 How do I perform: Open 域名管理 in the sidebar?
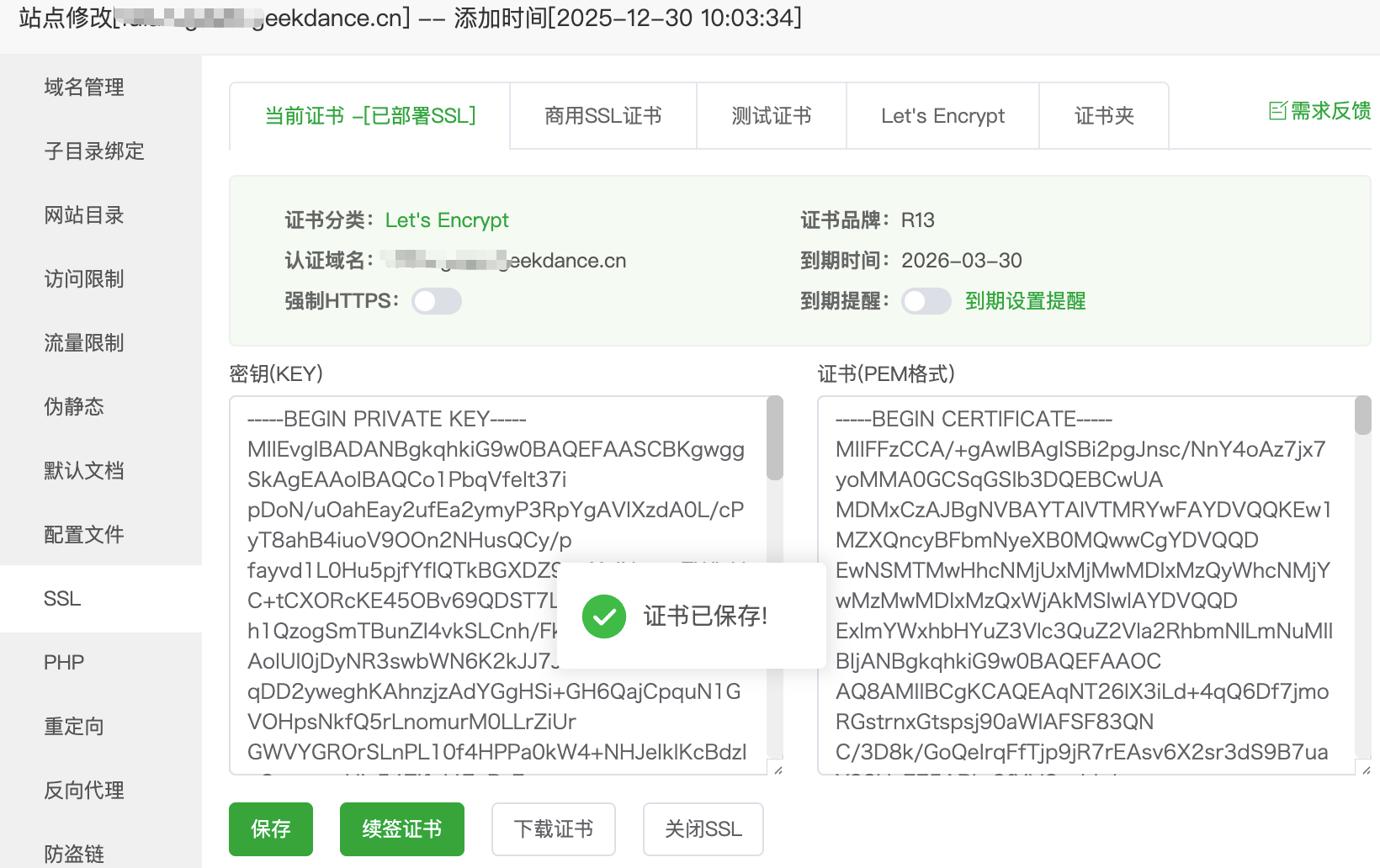click(x=83, y=87)
